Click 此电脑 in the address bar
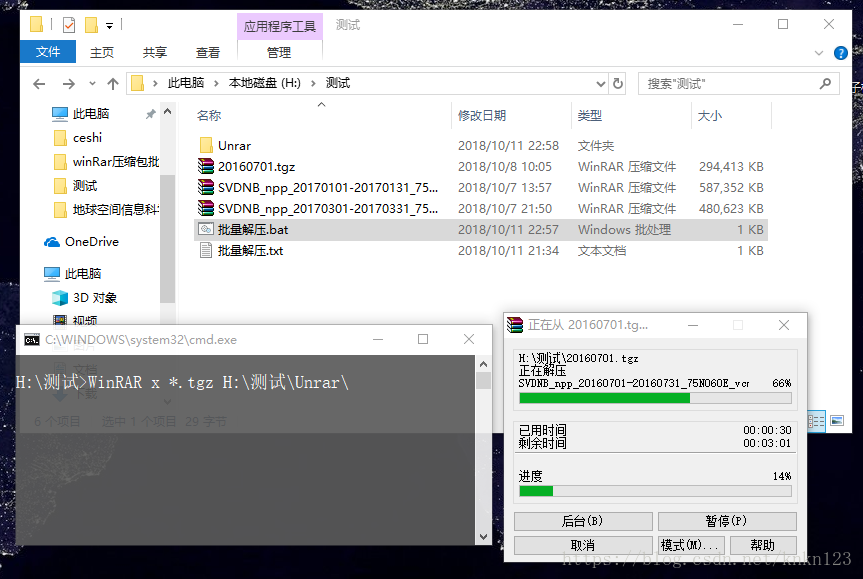The width and height of the screenshot is (863, 579). (x=185, y=83)
